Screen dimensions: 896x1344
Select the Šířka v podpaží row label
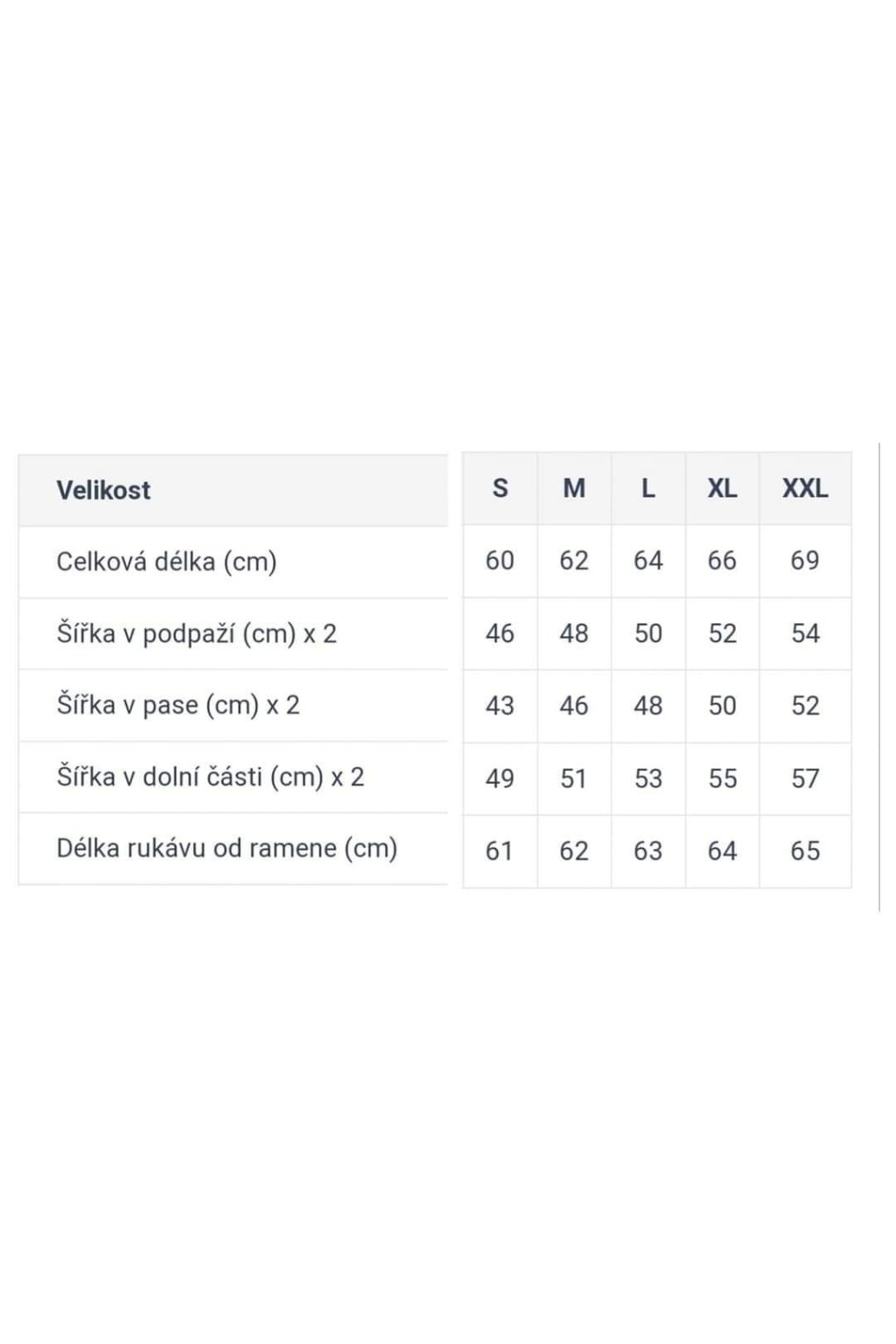(x=196, y=633)
